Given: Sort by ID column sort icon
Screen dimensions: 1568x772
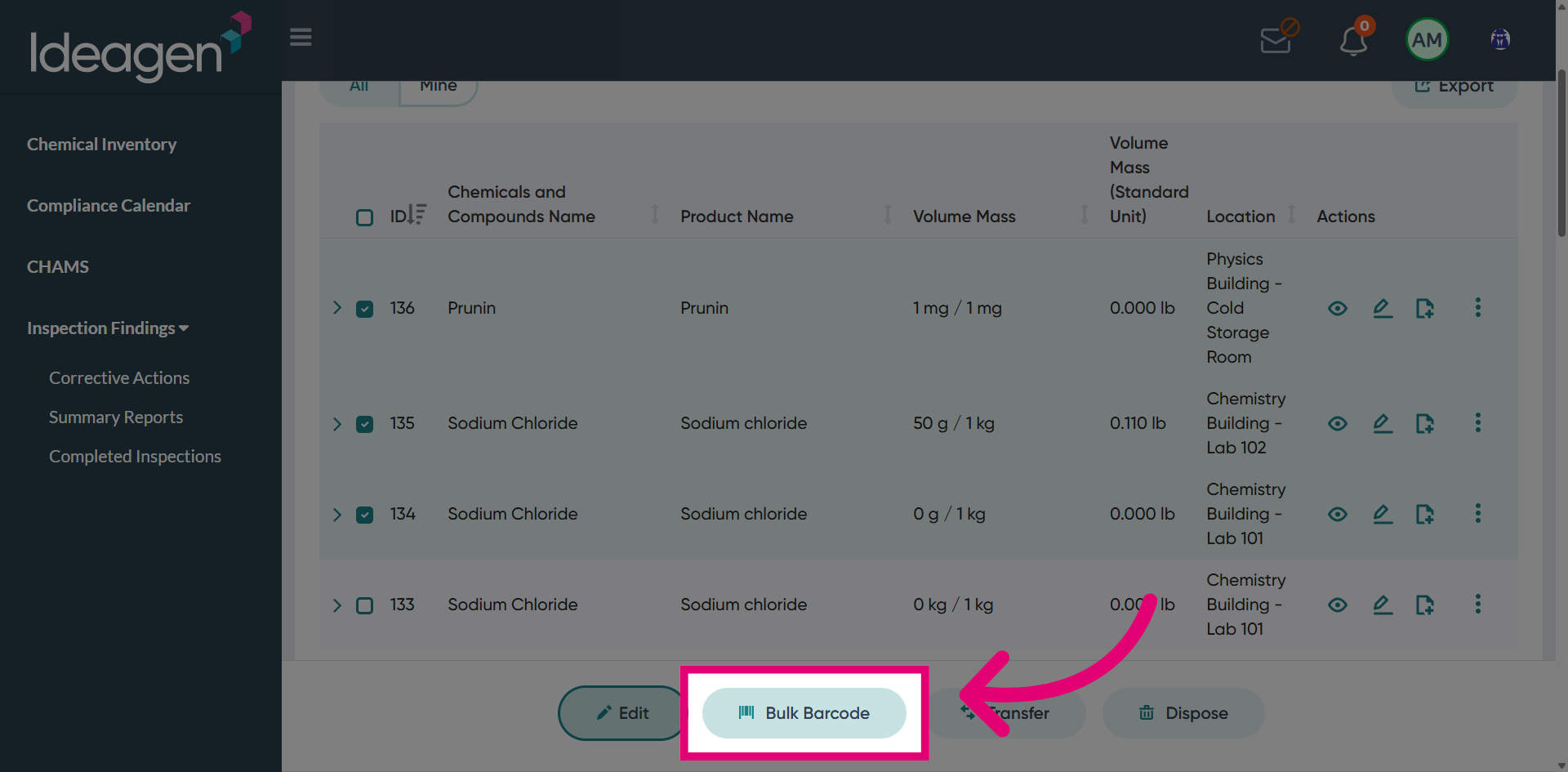Looking at the screenshot, I should (416, 214).
